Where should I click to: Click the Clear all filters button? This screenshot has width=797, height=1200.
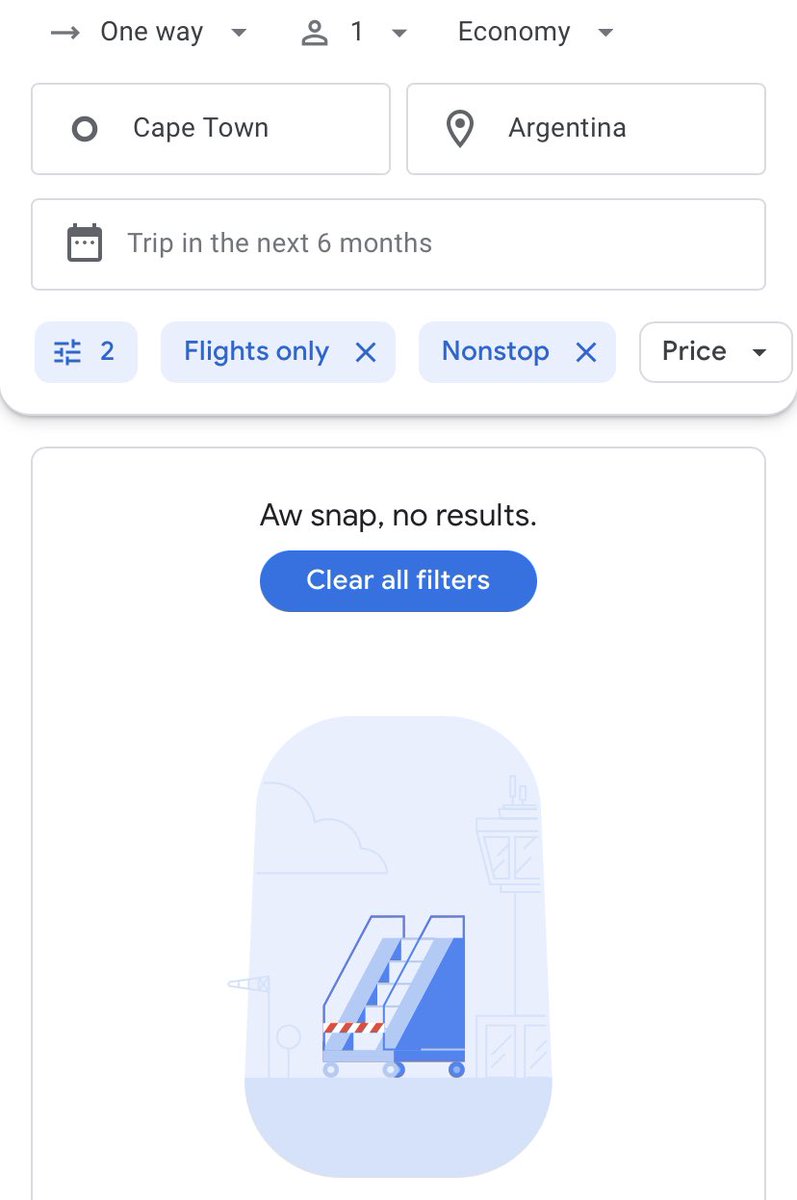pos(398,581)
